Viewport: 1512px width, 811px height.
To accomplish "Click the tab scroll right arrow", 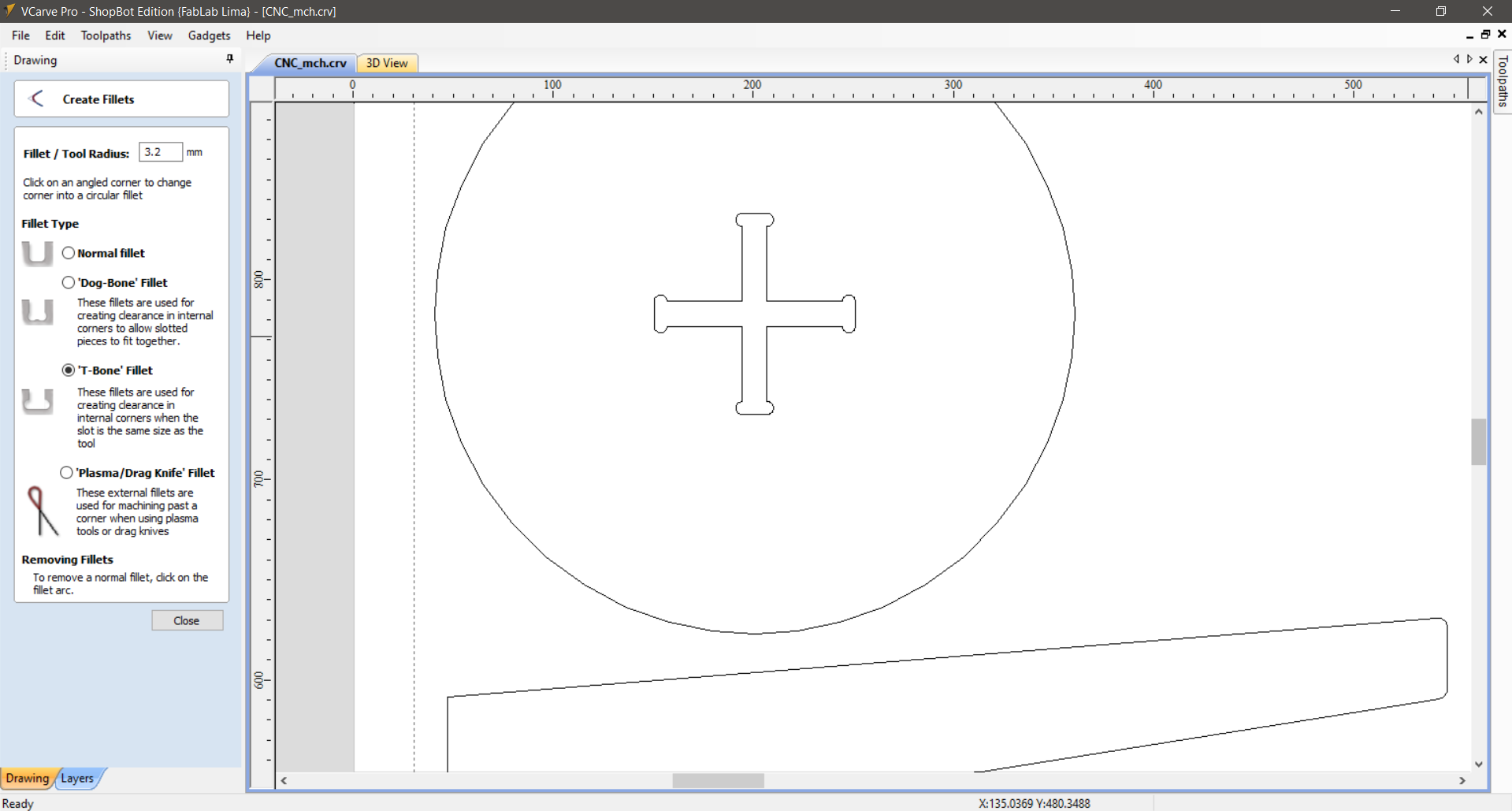I will [1469, 59].
